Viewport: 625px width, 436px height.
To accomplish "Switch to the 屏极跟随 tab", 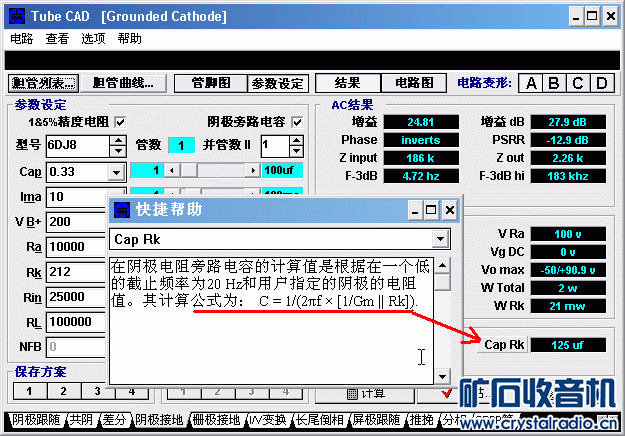I will [x=377, y=420].
